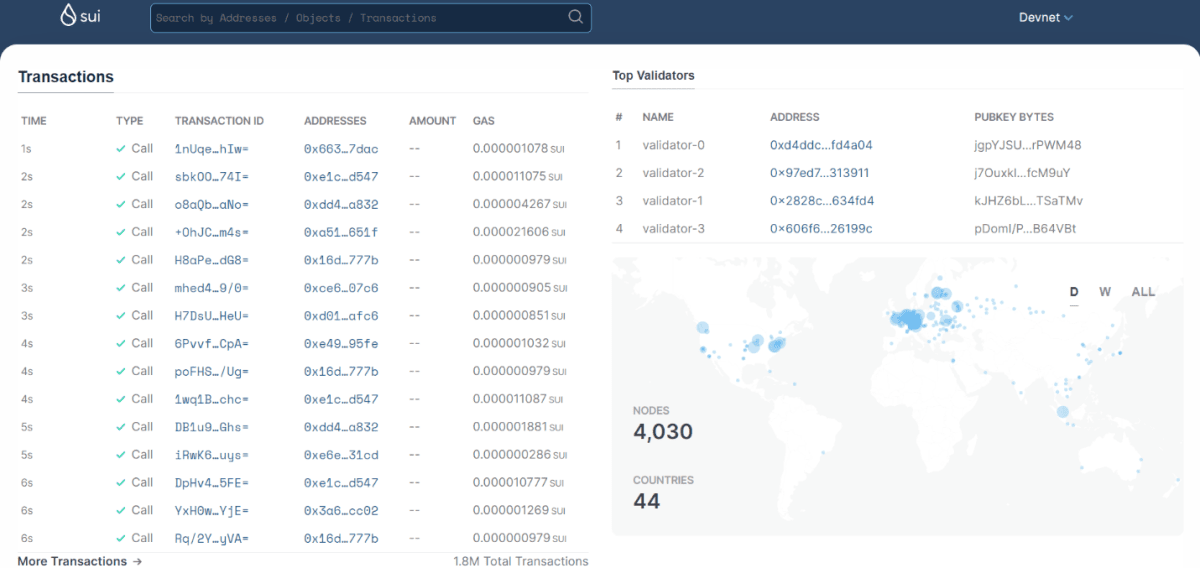Image resolution: width=1200 pixels, height=568 pixels.
Task: Switch map to the D time range
Action: click(1074, 292)
